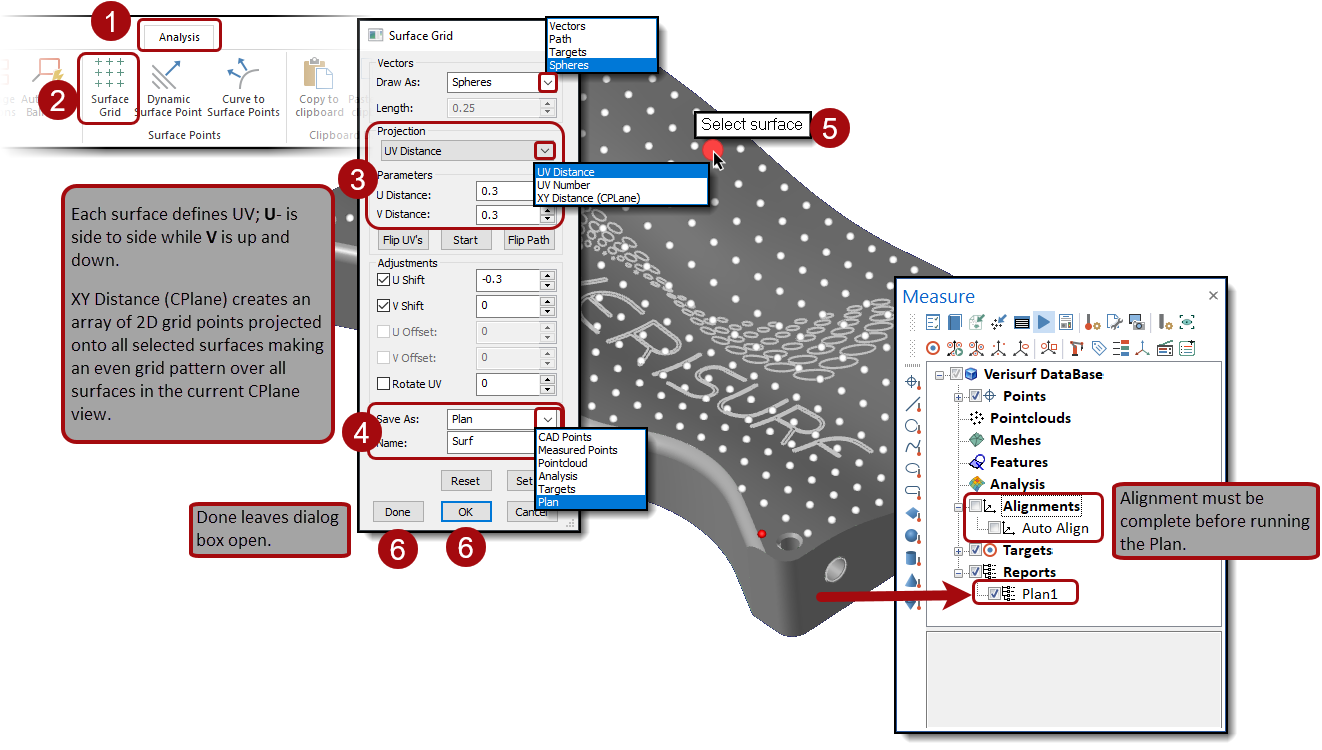This screenshot has width=1322, height=750.
Task: Click the camera snapshot icon in the Measure toolbar
Action: point(1136,322)
